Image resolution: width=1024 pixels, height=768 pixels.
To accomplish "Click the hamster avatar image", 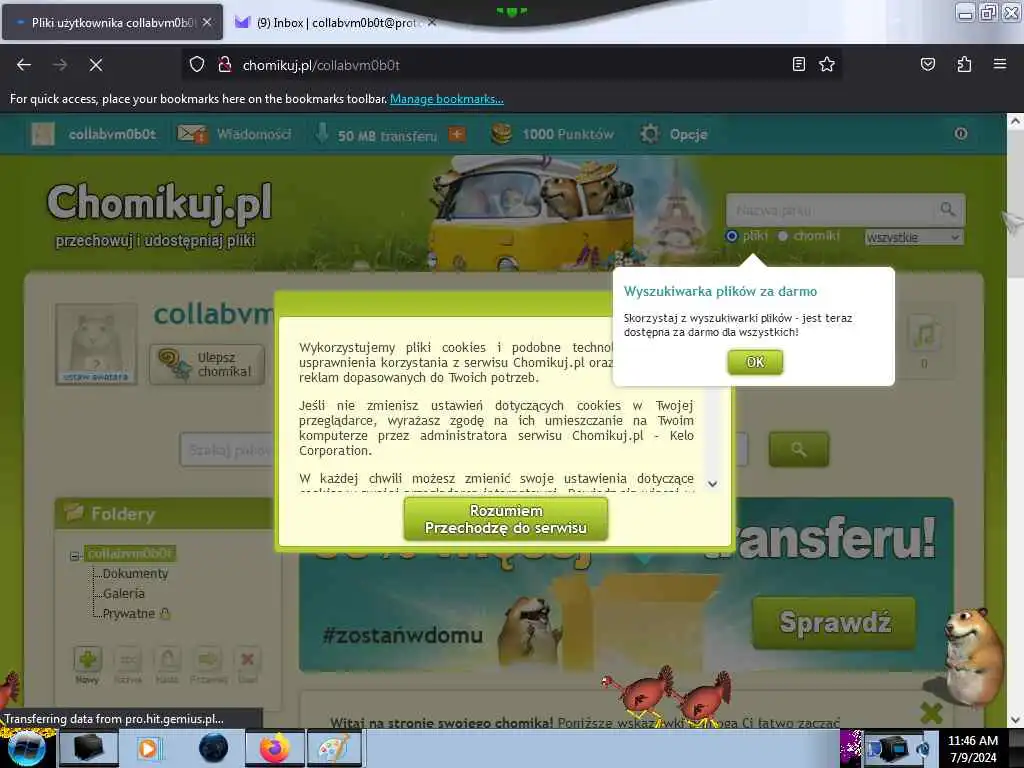I will coord(97,344).
